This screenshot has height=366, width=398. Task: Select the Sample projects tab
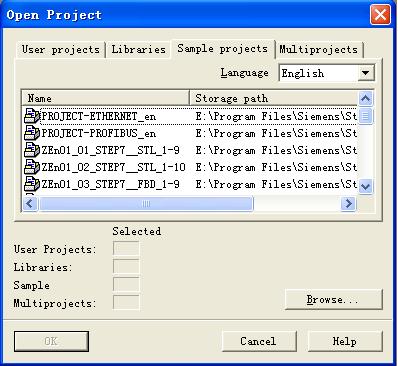223,49
